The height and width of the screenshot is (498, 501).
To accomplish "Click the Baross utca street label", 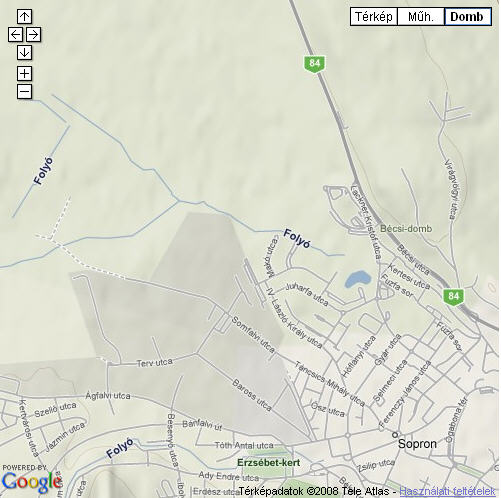I will click(x=252, y=395).
